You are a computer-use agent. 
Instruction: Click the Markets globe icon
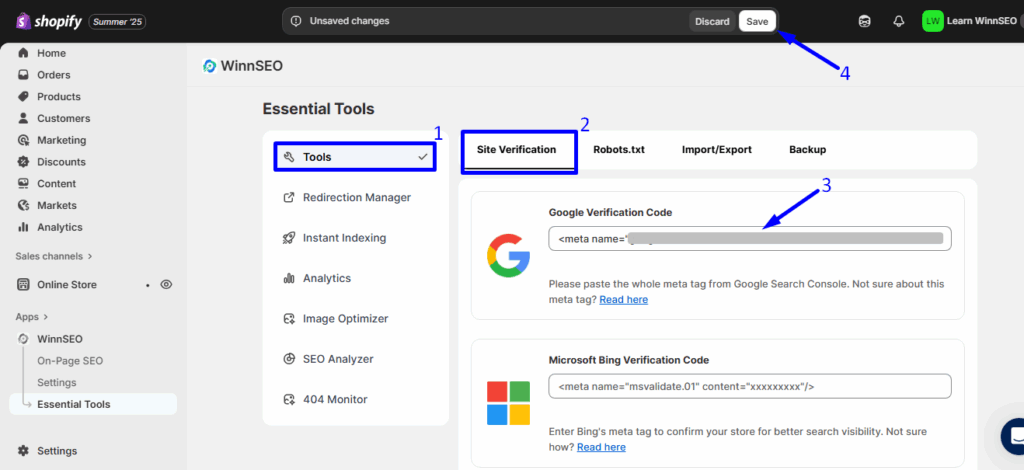[24, 205]
